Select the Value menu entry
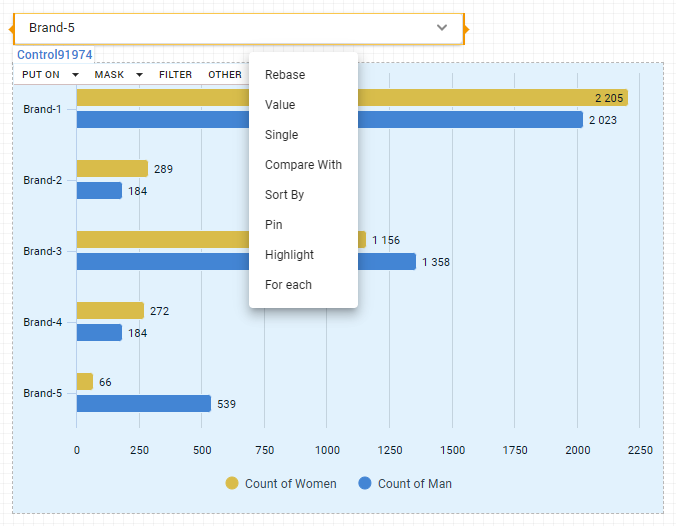Viewport: 676px width, 526px height. [x=280, y=105]
